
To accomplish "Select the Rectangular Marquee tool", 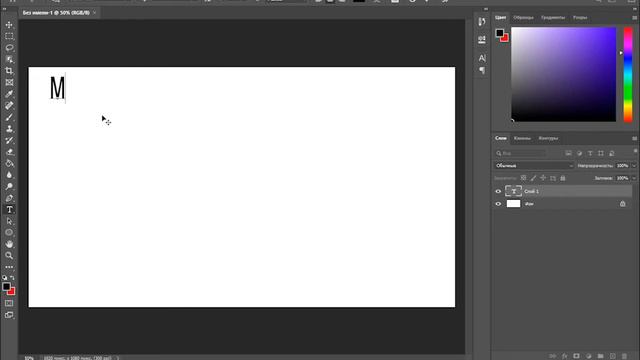I will pyautogui.click(x=9, y=36).
